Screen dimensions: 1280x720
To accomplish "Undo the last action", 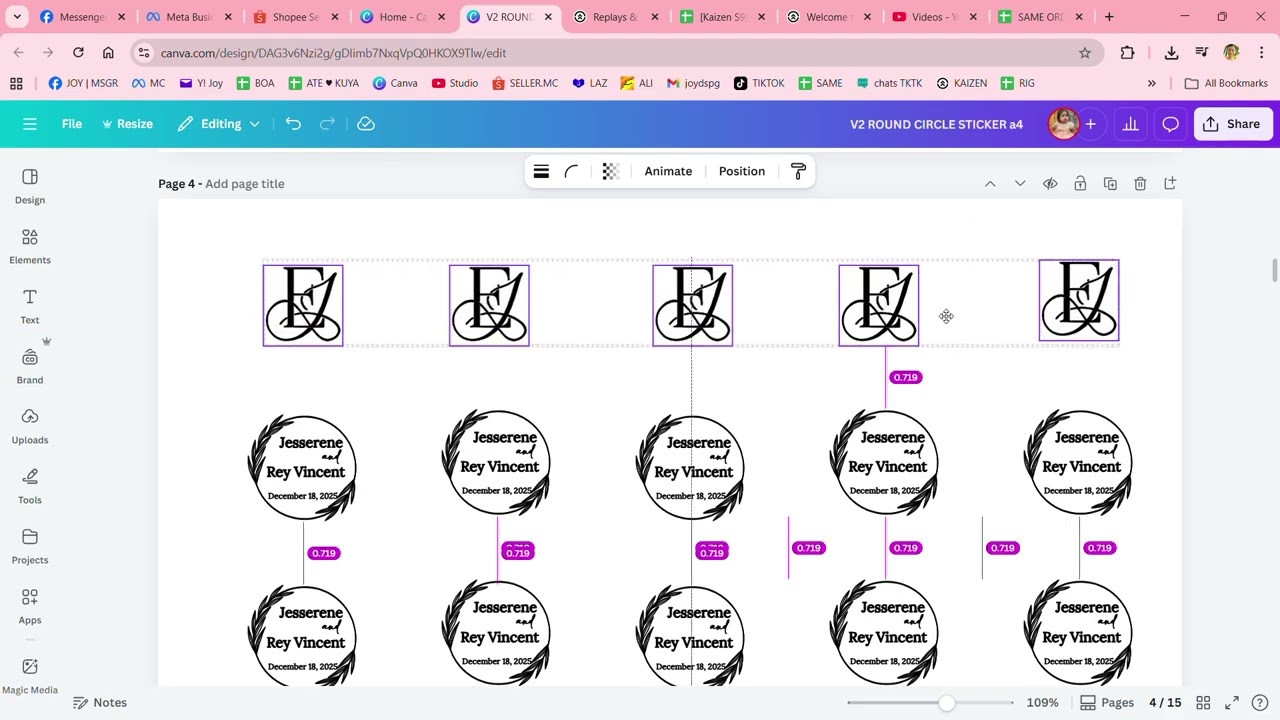I will click(293, 124).
